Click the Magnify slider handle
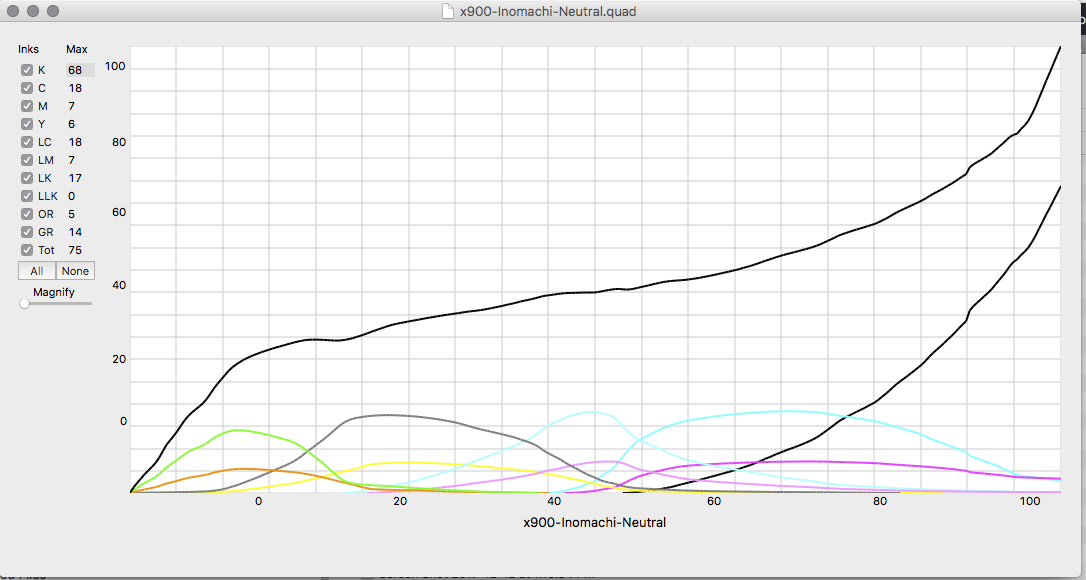This screenshot has width=1086, height=580. coord(24,304)
